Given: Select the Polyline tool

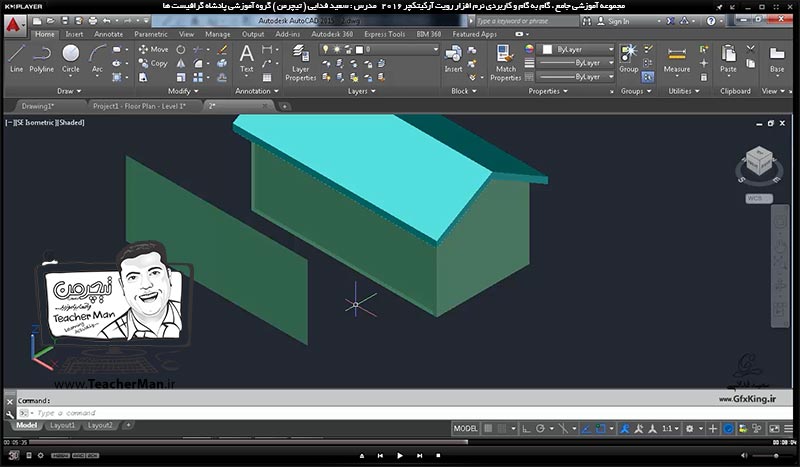Looking at the screenshot, I should pyautogui.click(x=41, y=59).
